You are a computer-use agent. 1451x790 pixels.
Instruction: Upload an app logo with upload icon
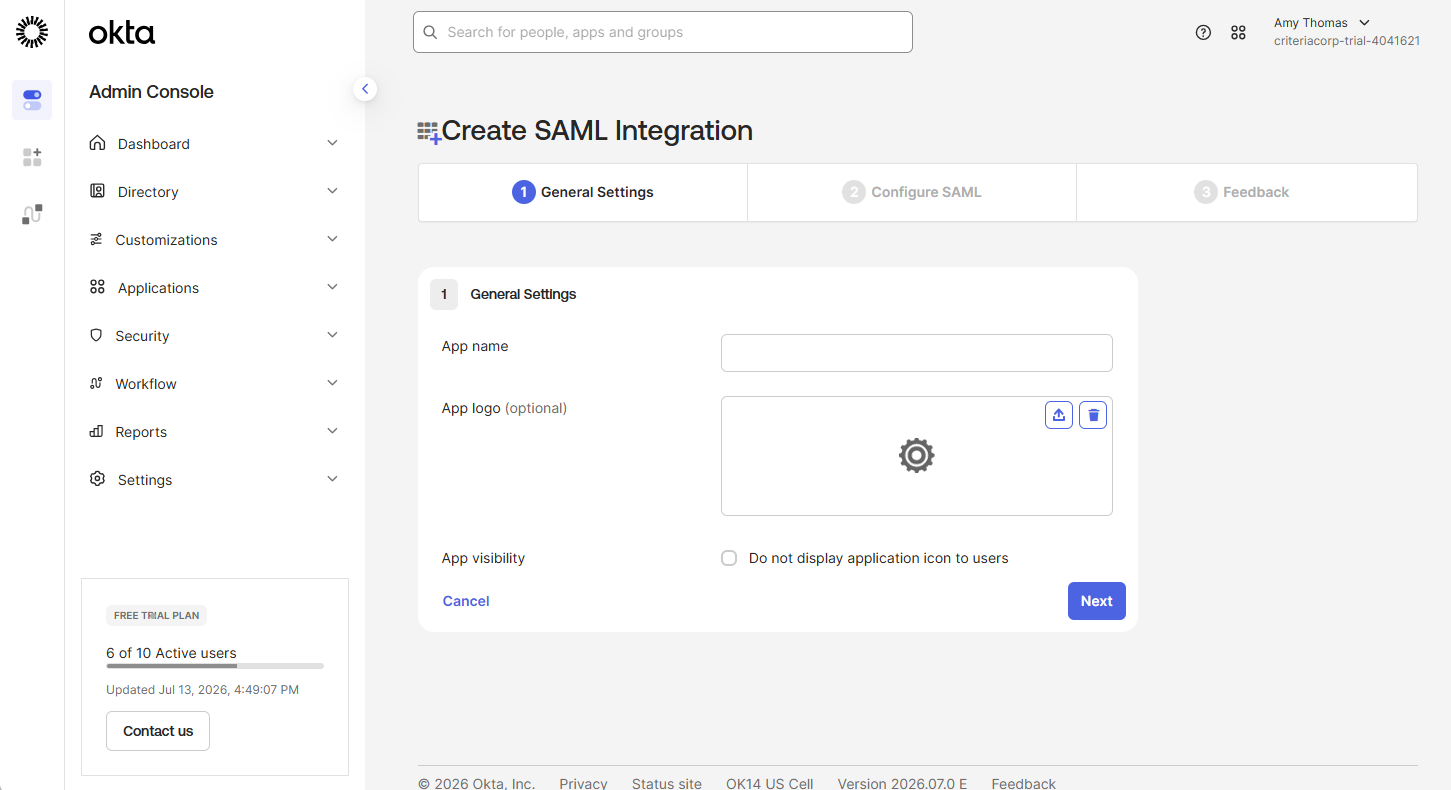point(1059,415)
